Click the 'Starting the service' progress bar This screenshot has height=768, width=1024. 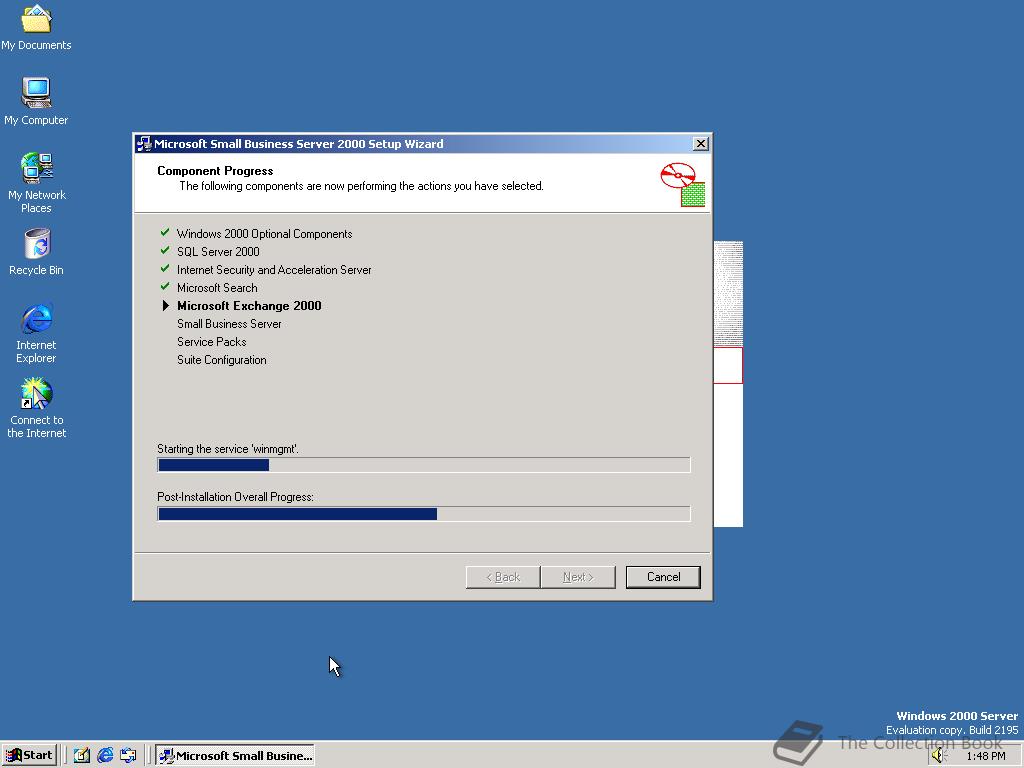423,464
